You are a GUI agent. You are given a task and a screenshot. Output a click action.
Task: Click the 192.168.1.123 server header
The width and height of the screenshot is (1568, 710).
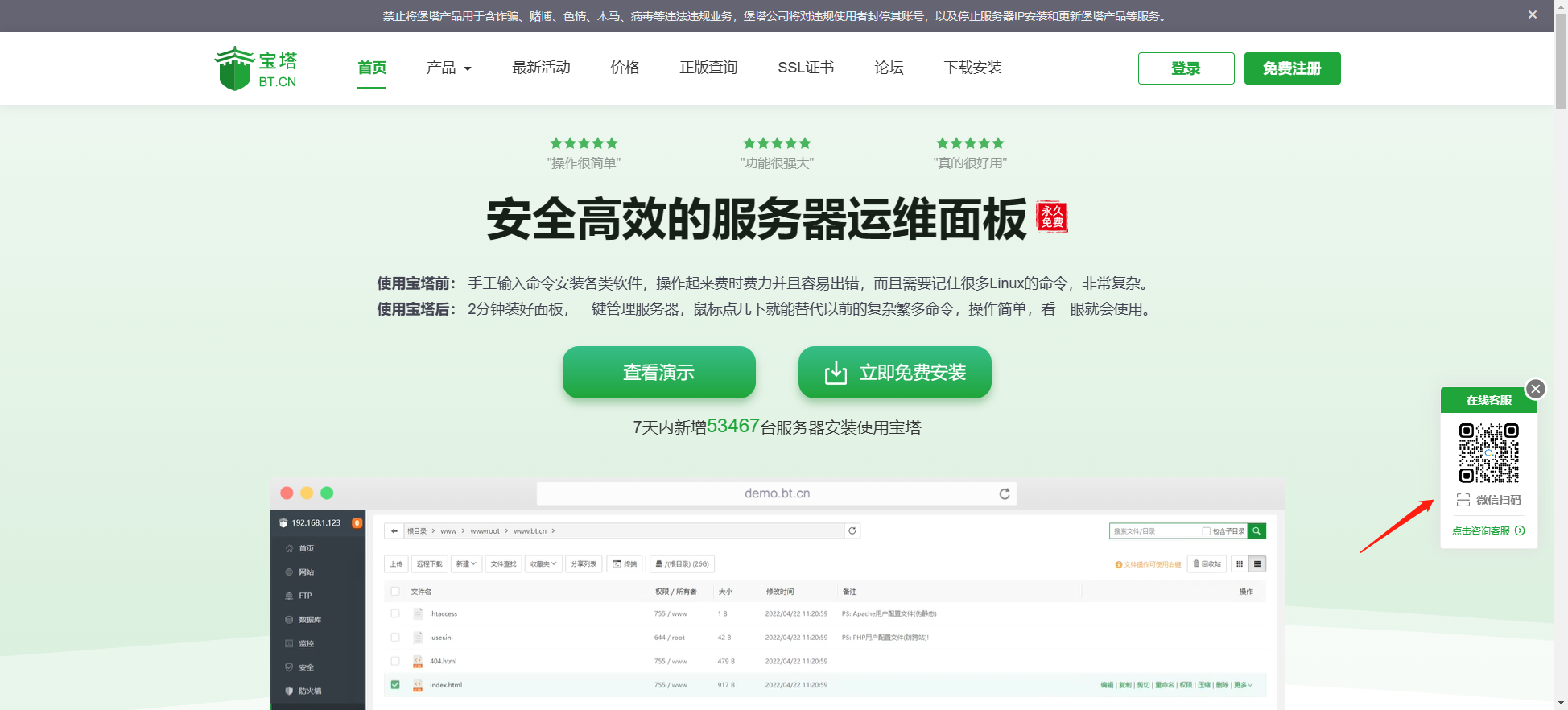pos(316,522)
